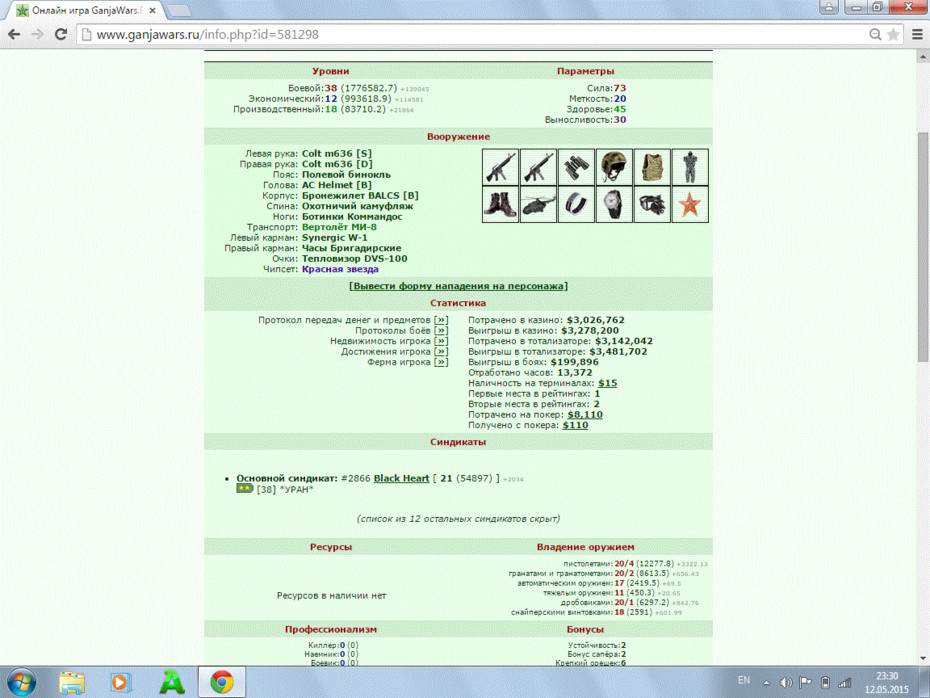Image resolution: width=930 pixels, height=698 pixels.
Task: Bookmark page with the star icon
Action: point(893,34)
